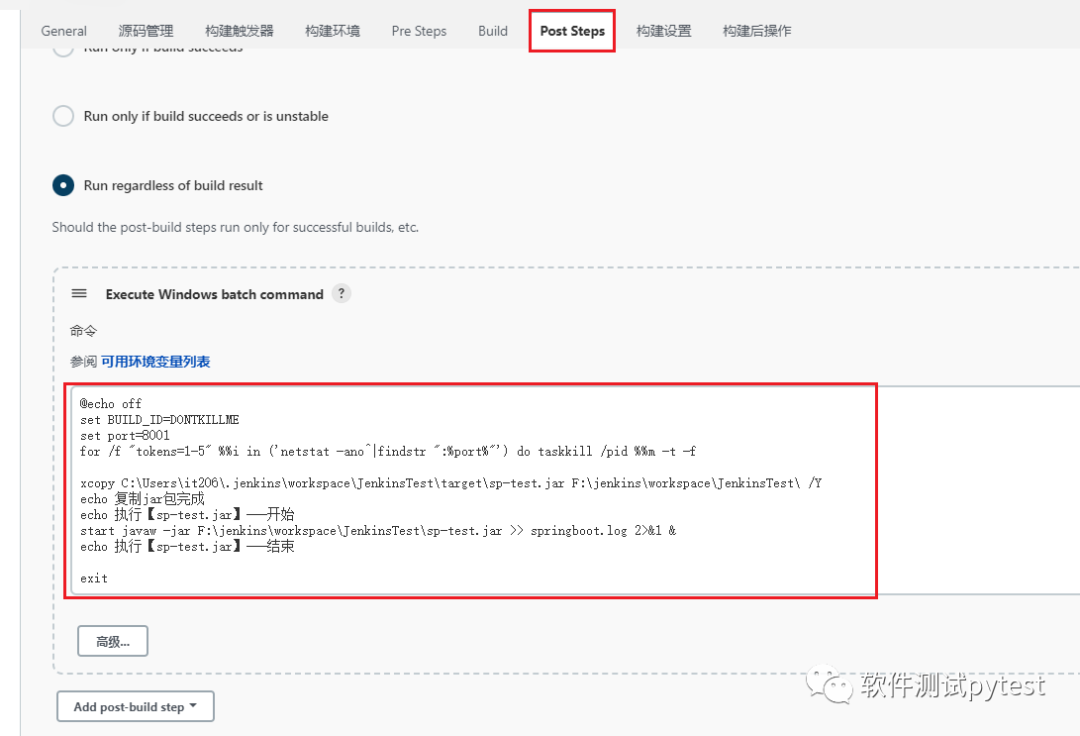Click the 'set port=8001' line in command
Viewport: 1080px width, 736px height.
125,436
